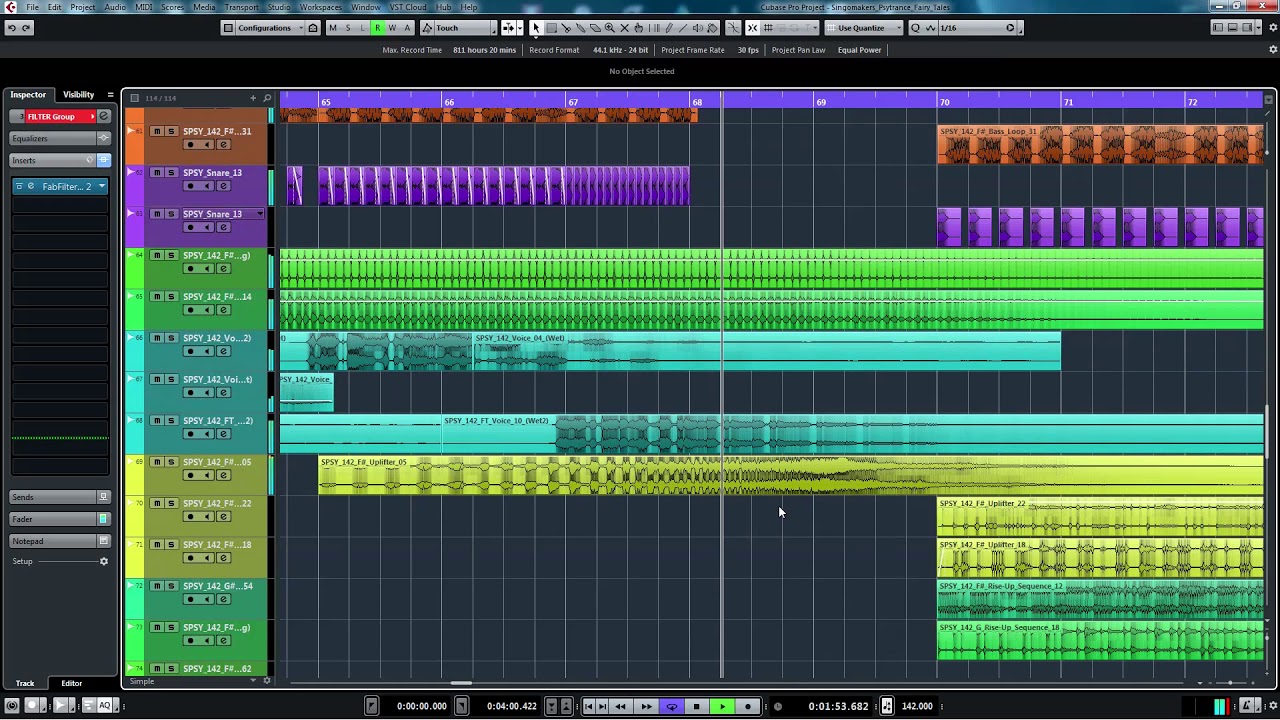
Task: Click the transport Rewind button
Action: pos(621,706)
